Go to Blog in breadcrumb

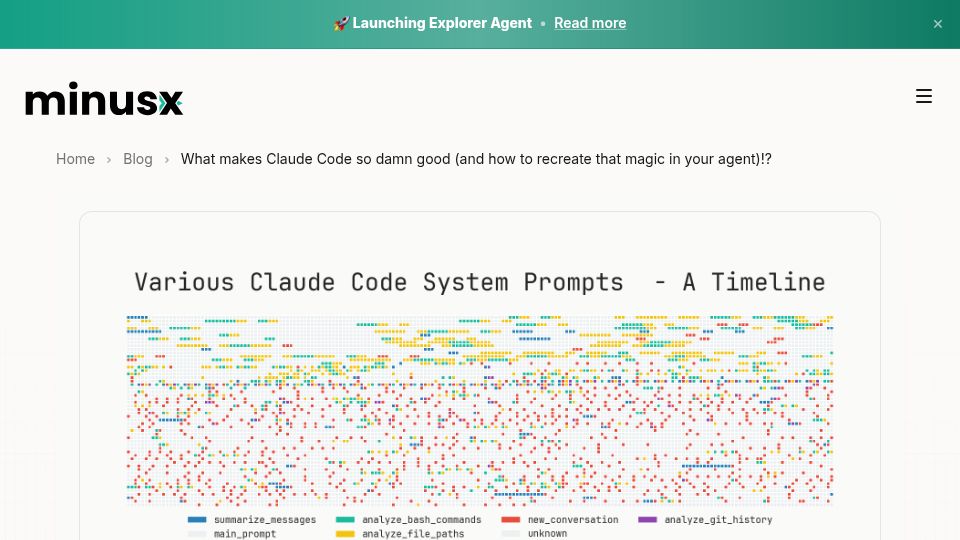(138, 159)
